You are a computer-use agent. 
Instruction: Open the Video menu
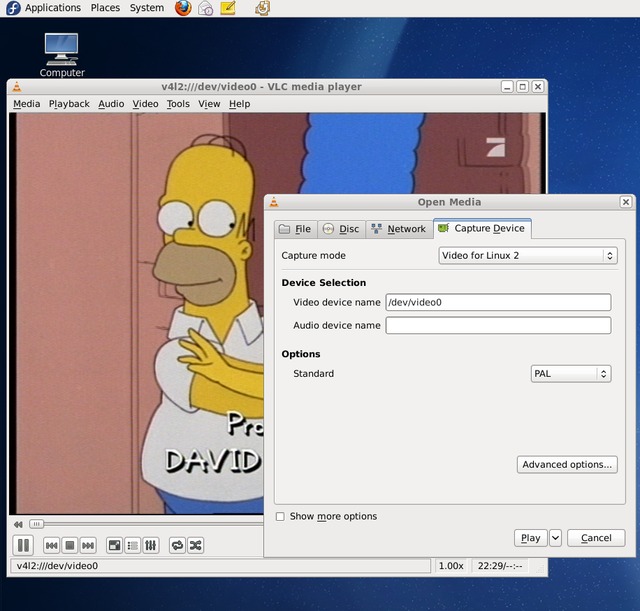(x=145, y=104)
